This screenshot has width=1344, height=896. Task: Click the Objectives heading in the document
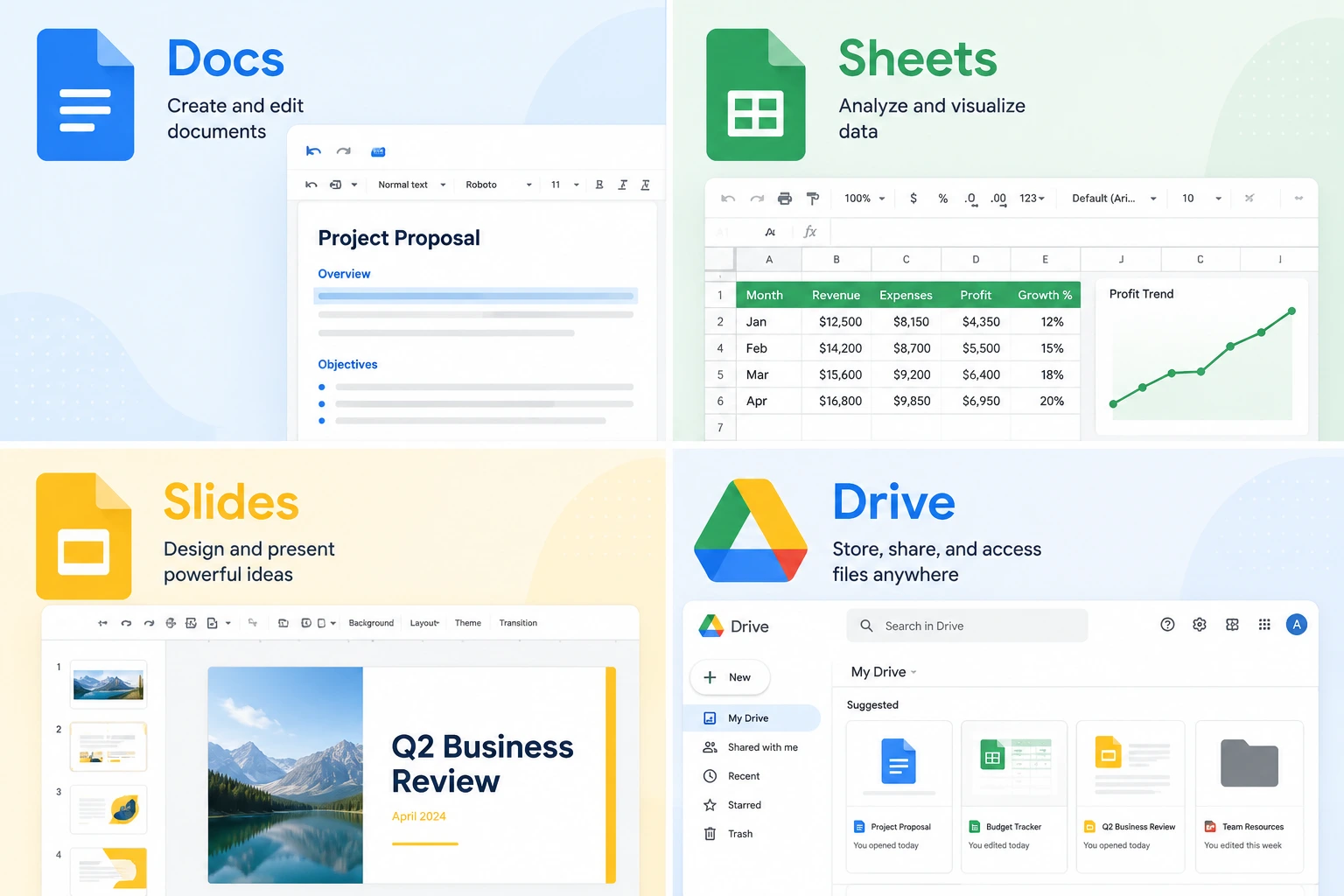click(x=347, y=364)
